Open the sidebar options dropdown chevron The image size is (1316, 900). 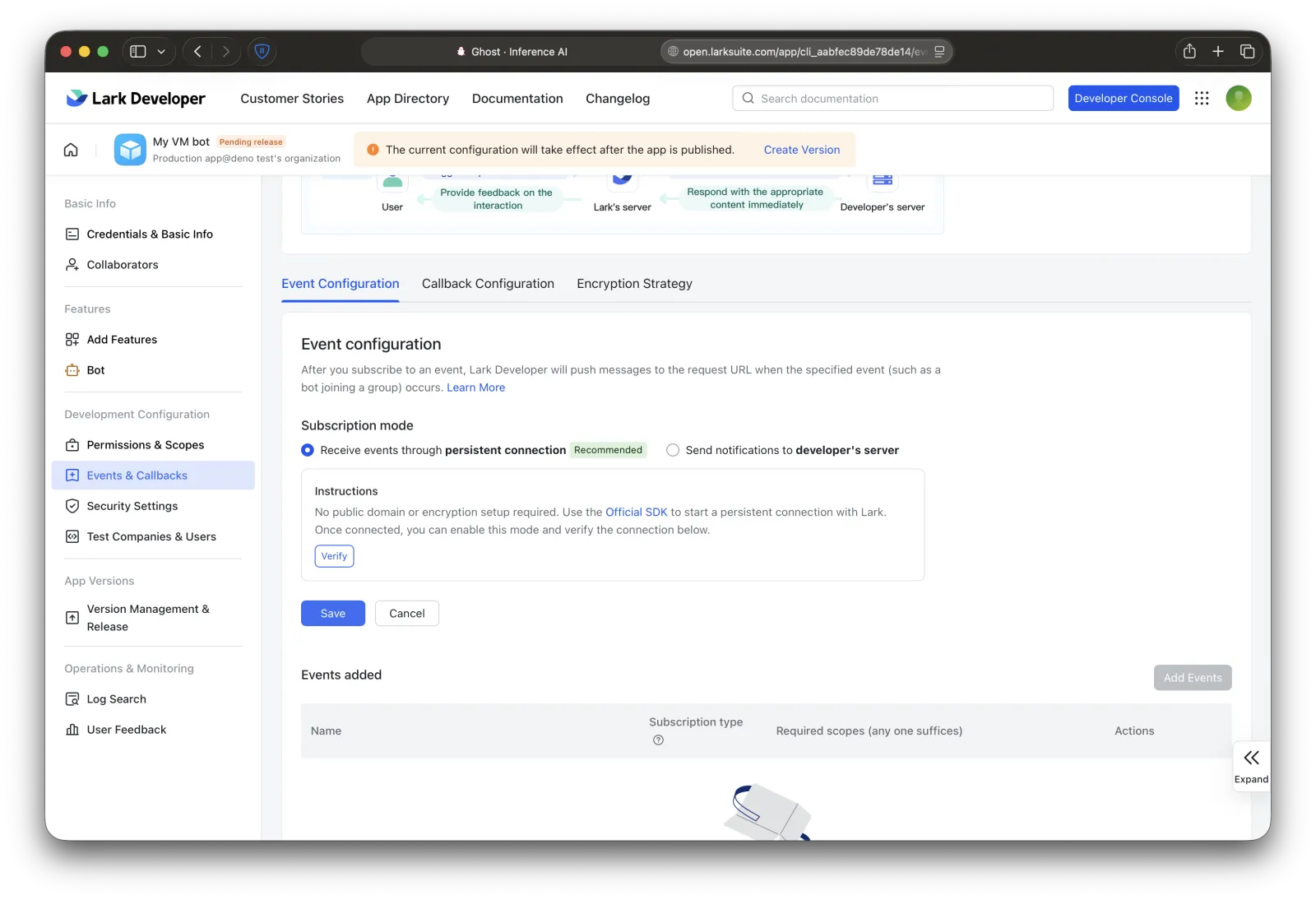pyautogui.click(x=161, y=52)
